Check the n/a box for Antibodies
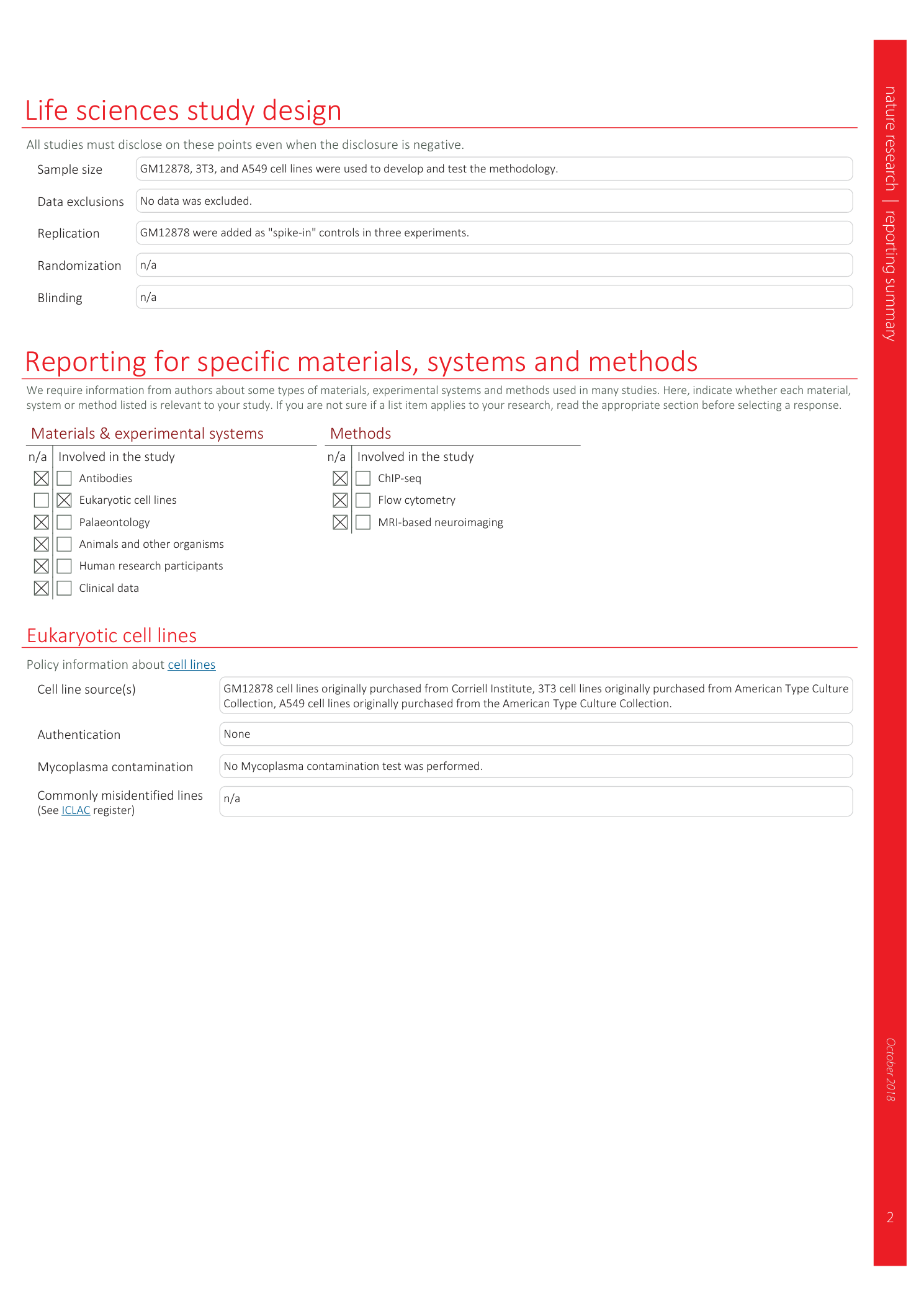 [x=42, y=478]
